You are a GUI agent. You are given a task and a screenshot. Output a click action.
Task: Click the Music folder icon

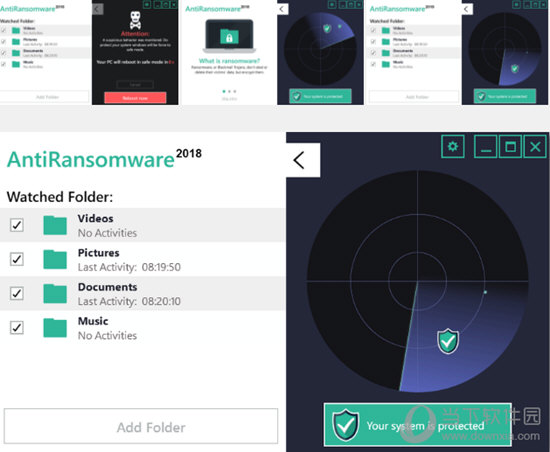click(55, 328)
